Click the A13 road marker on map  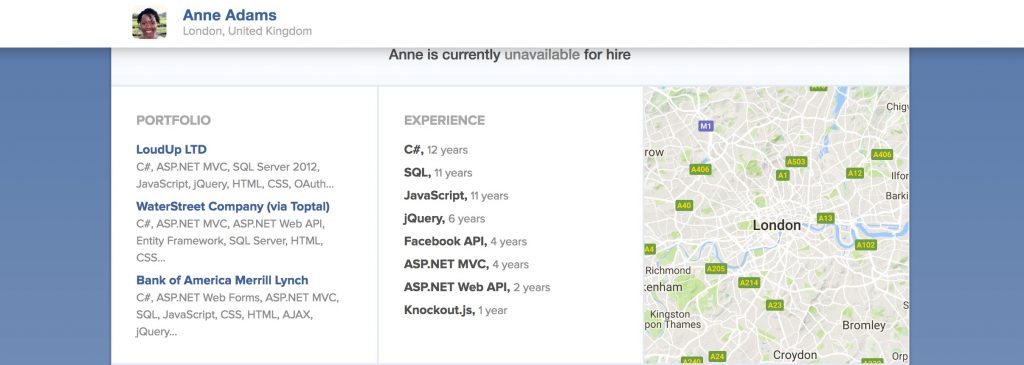825,218
